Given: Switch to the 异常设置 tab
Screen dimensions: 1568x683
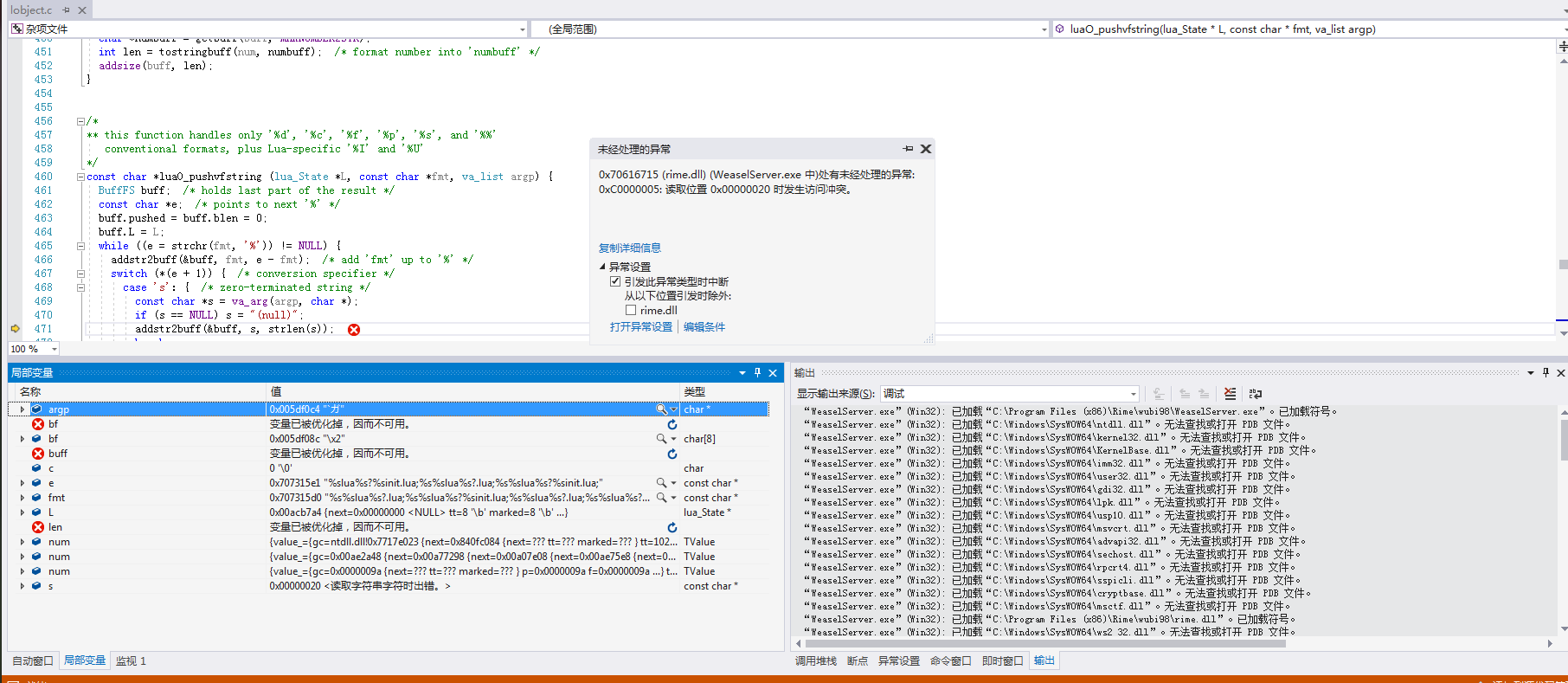Looking at the screenshot, I should coord(899,660).
